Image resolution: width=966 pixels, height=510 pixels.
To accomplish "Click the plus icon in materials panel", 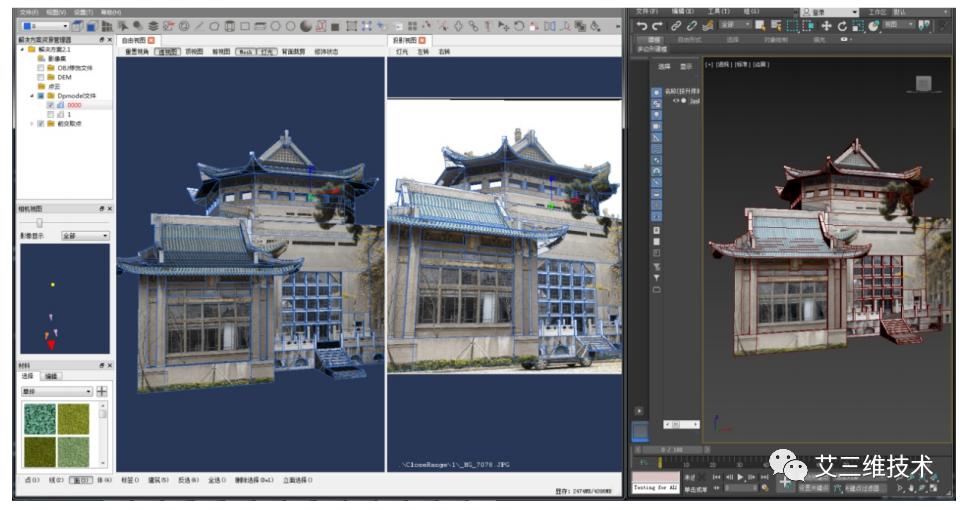I will coord(102,391).
